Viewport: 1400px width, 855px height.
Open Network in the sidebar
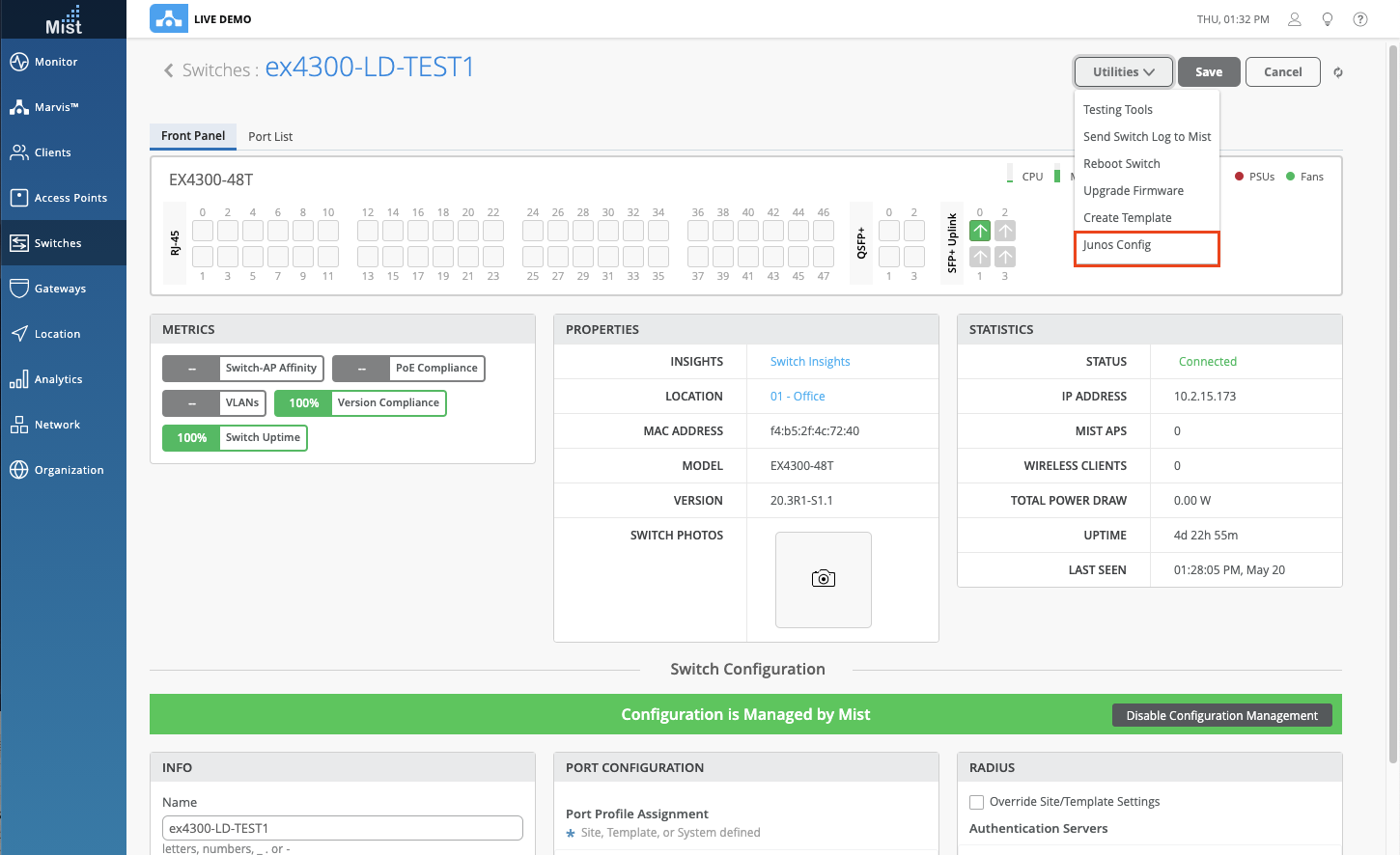[x=63, y=425]
